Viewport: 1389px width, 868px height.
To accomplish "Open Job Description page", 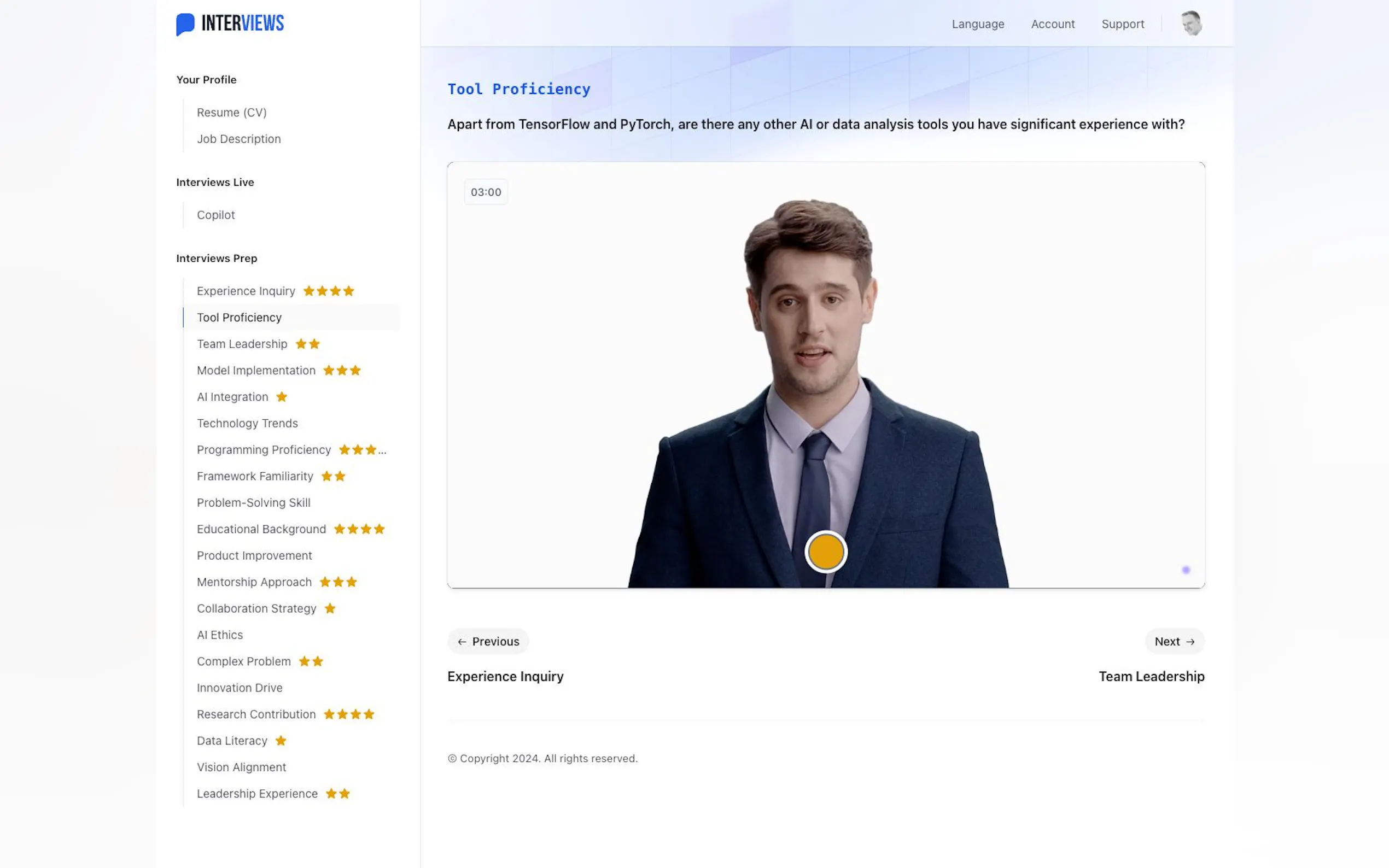I will point(239,139).
